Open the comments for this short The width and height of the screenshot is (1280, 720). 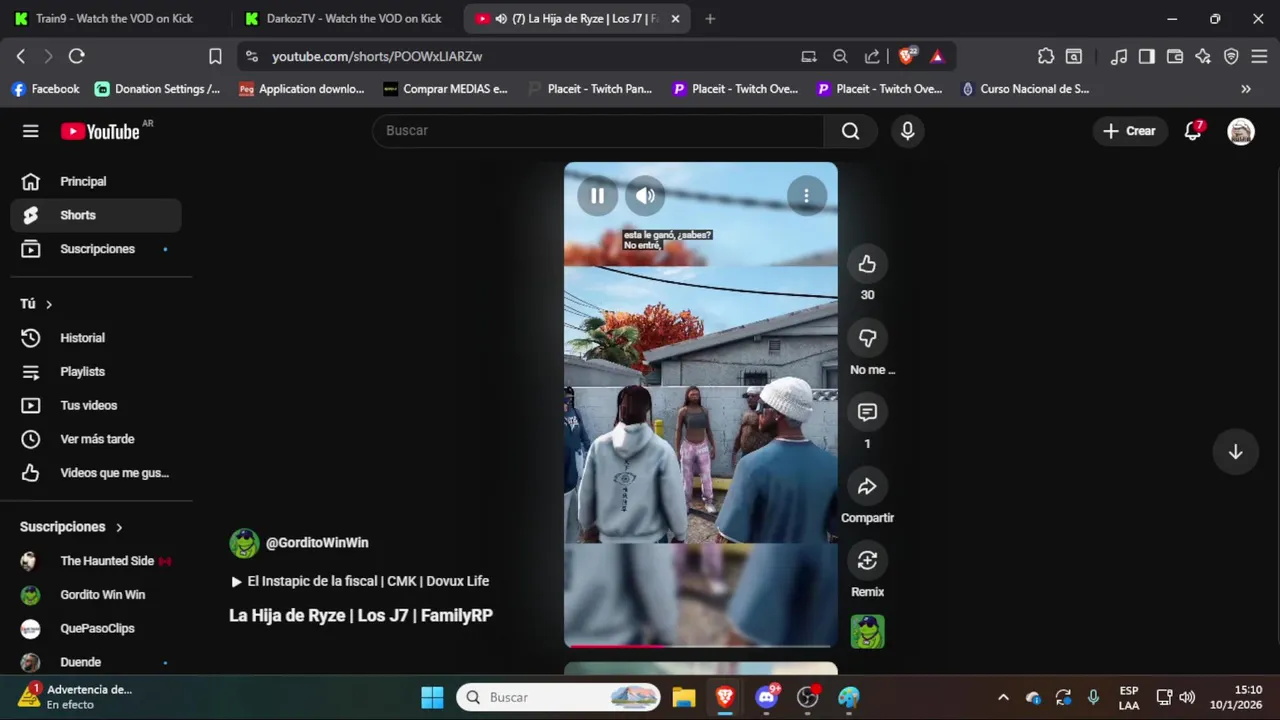point(867,412)
